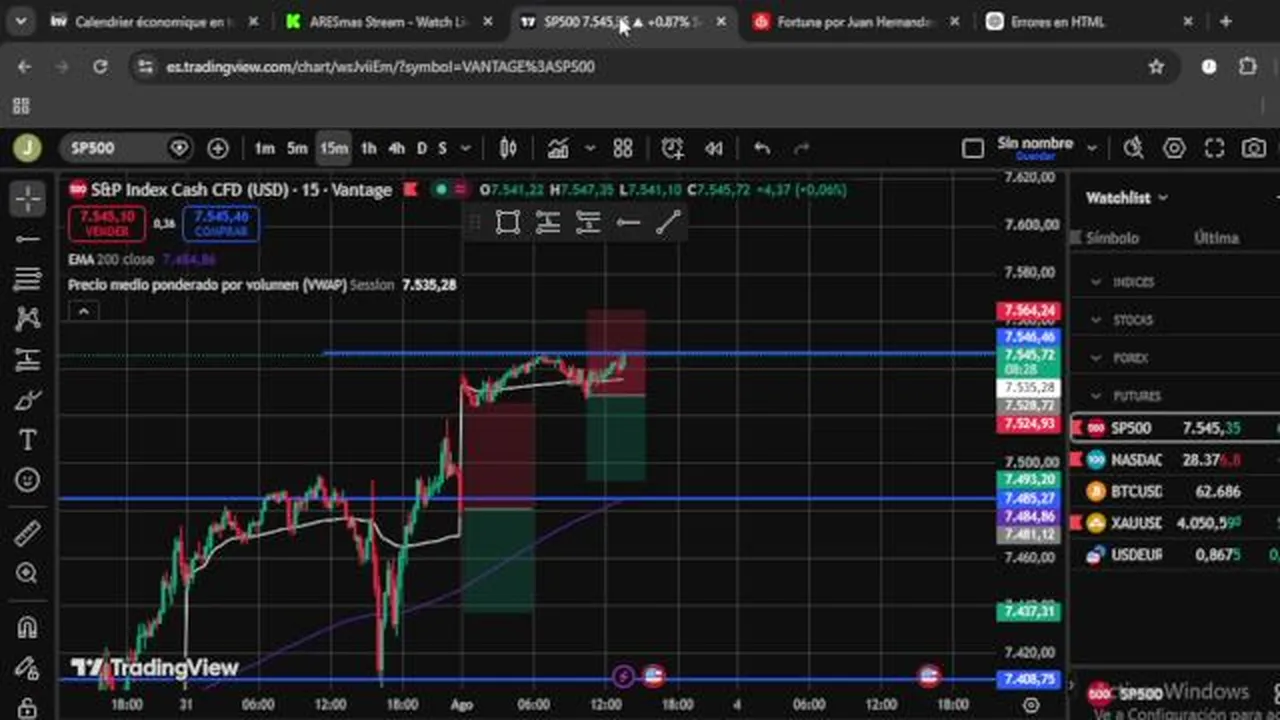Open the quick search icon
Image resolution: width=1280 pixels, height=720 pixels.
coord(1133,148)
